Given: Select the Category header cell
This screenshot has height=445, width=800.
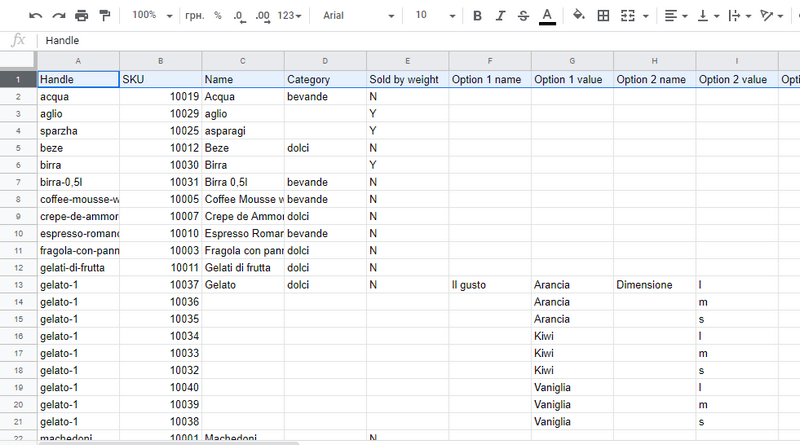Looking at the screenshot, I should [x=325, y=79].
